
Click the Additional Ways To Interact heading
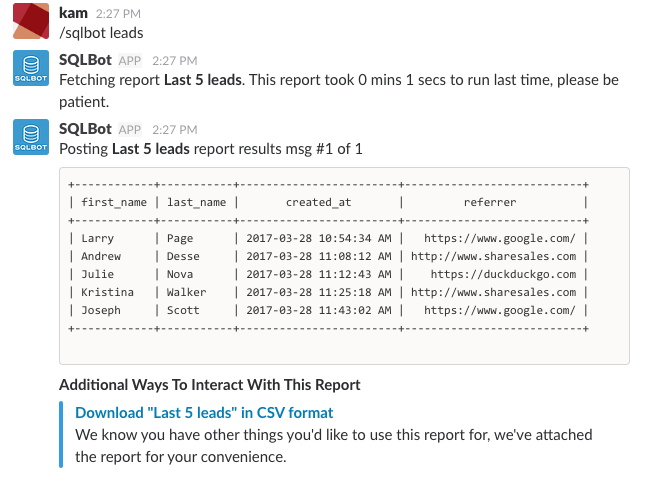pos(210,385)
